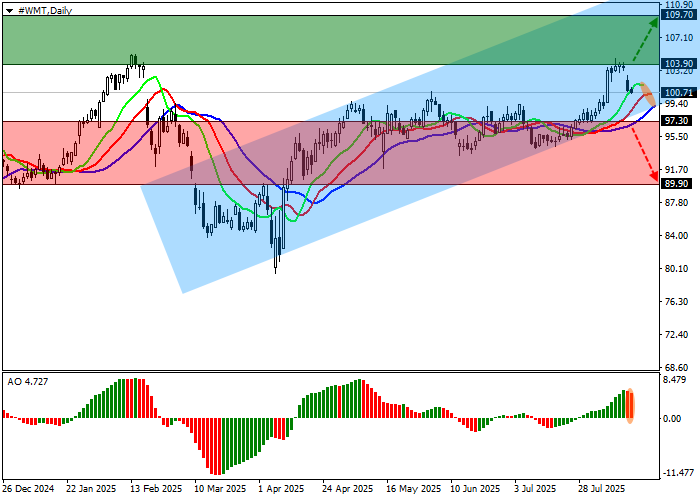Click the orange ellipse on the AO histogram

pos(631,406)
